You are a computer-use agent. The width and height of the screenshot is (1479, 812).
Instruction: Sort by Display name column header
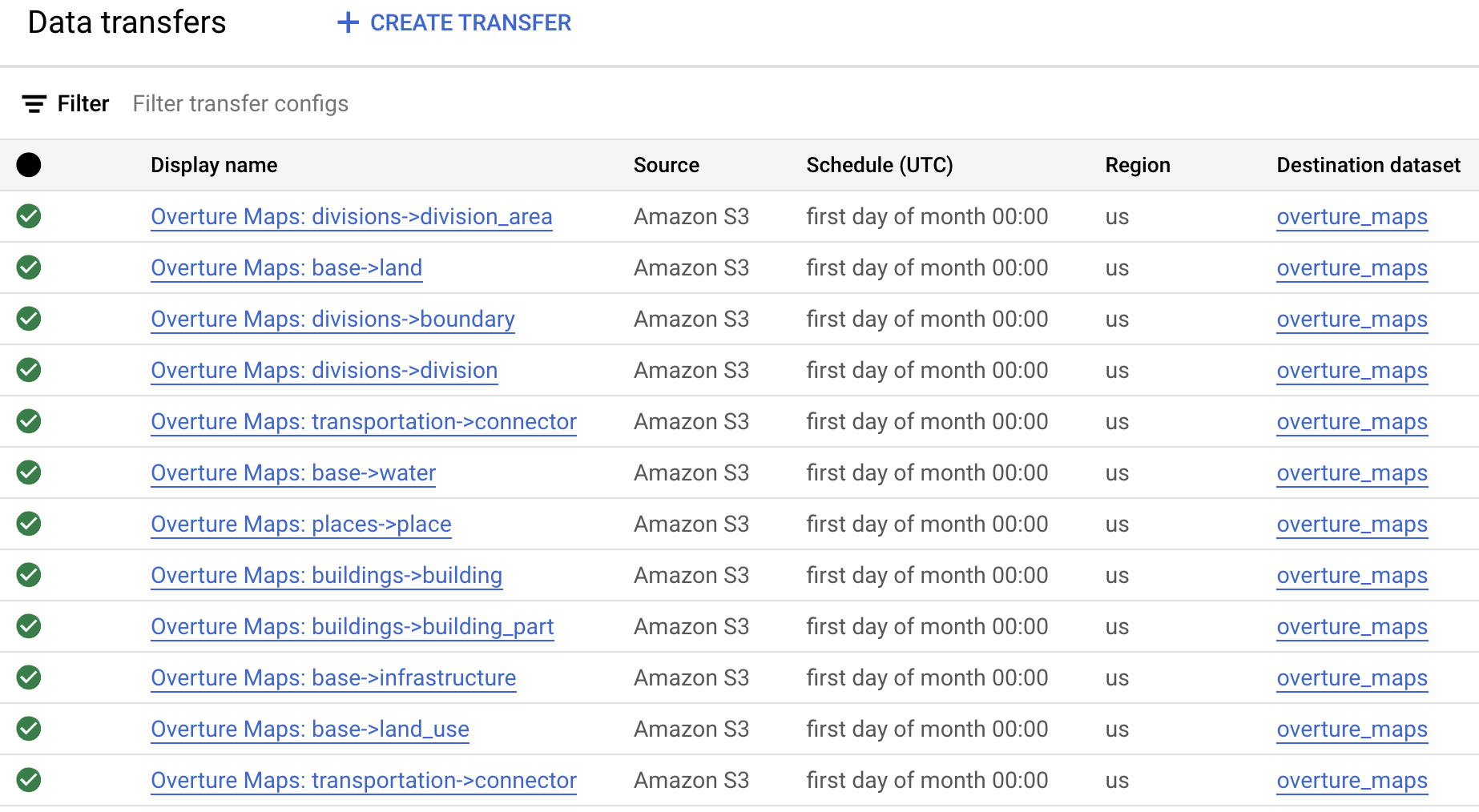click(214, 165)
